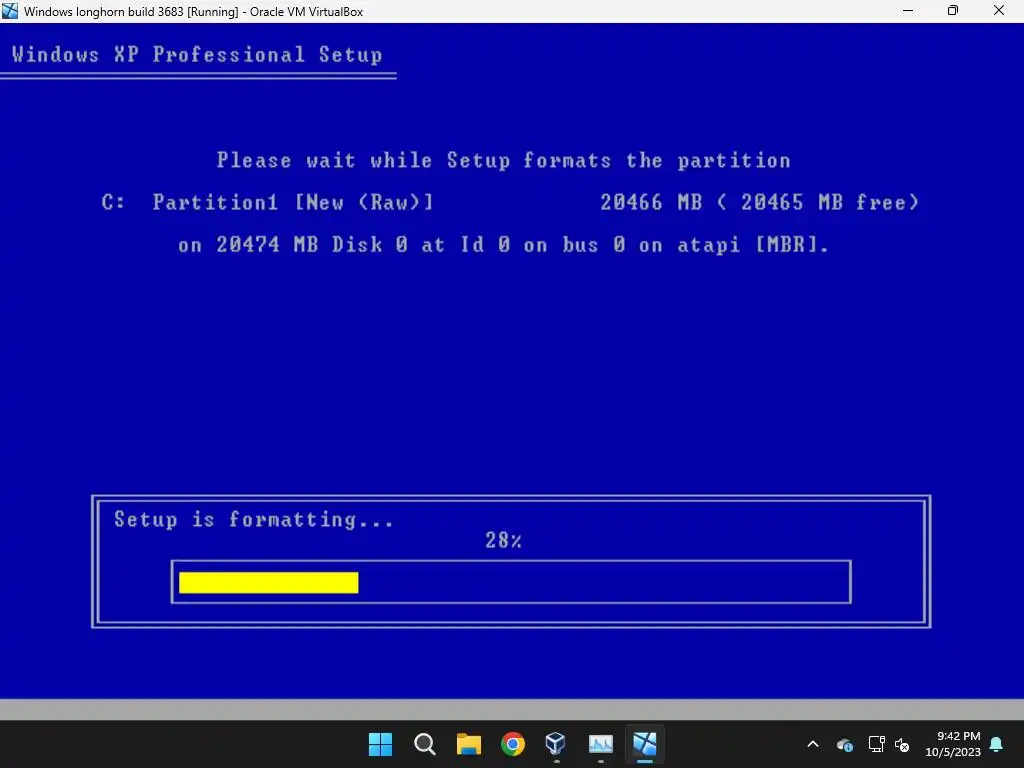Open the performance monitor taskbar icon

(600, 744)
